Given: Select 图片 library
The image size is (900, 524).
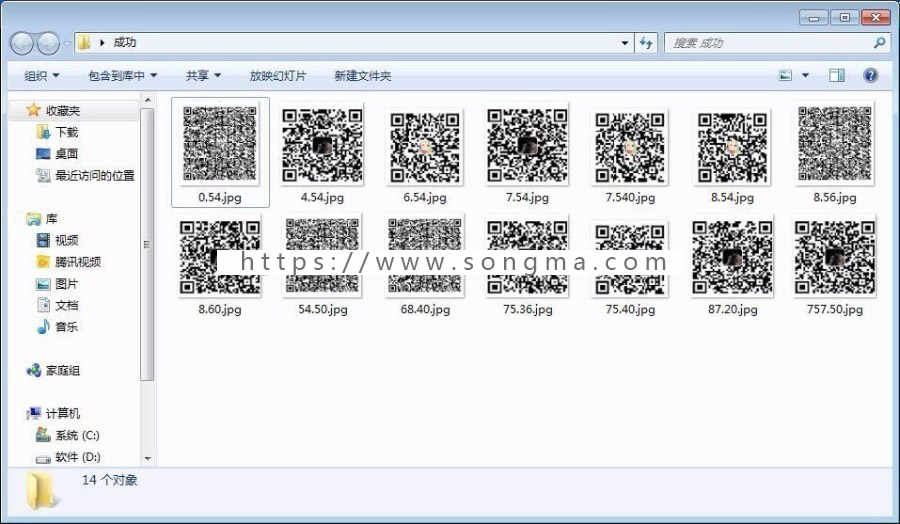Looking at the screenshot, I should pos(67,284).
